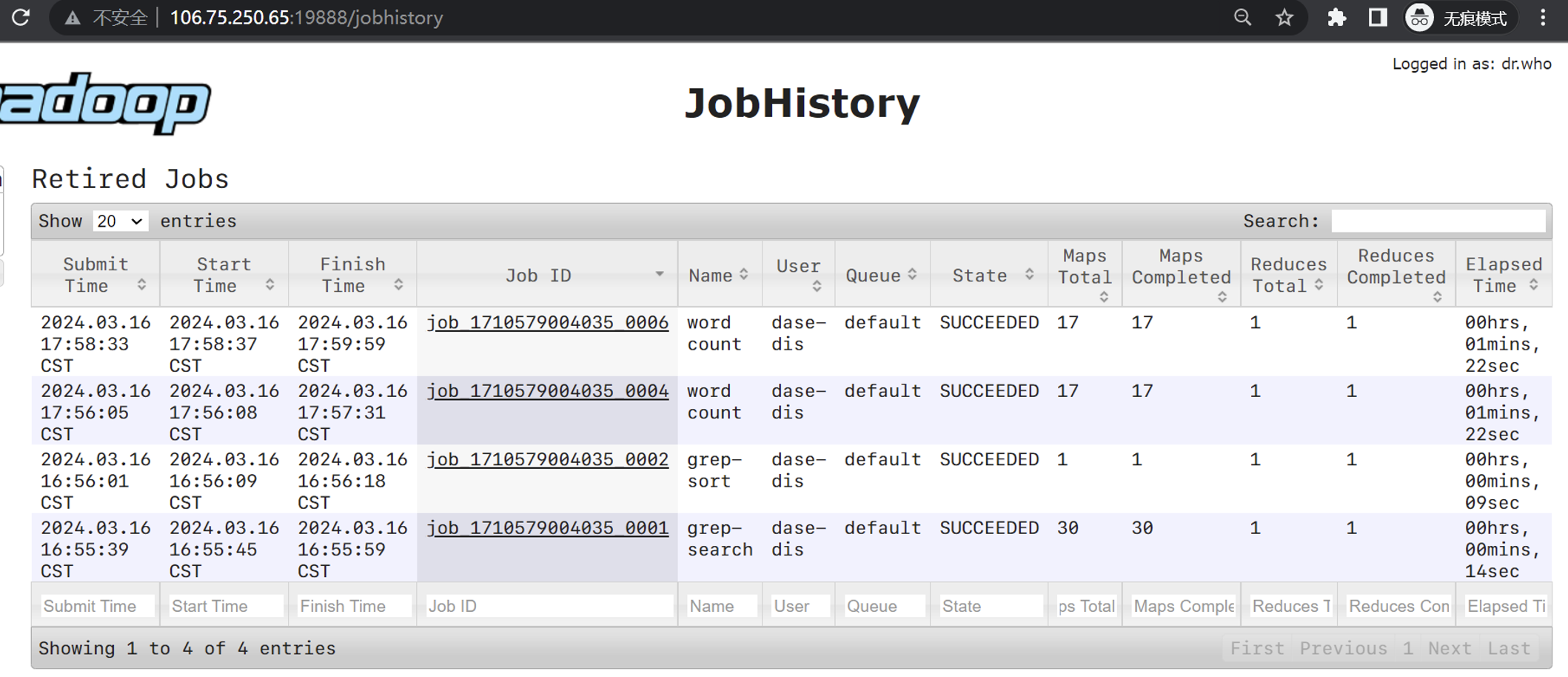Sort by User column arrows
Screen dimensions: 1568x677
pyautogui.click(x=817, y=286)
